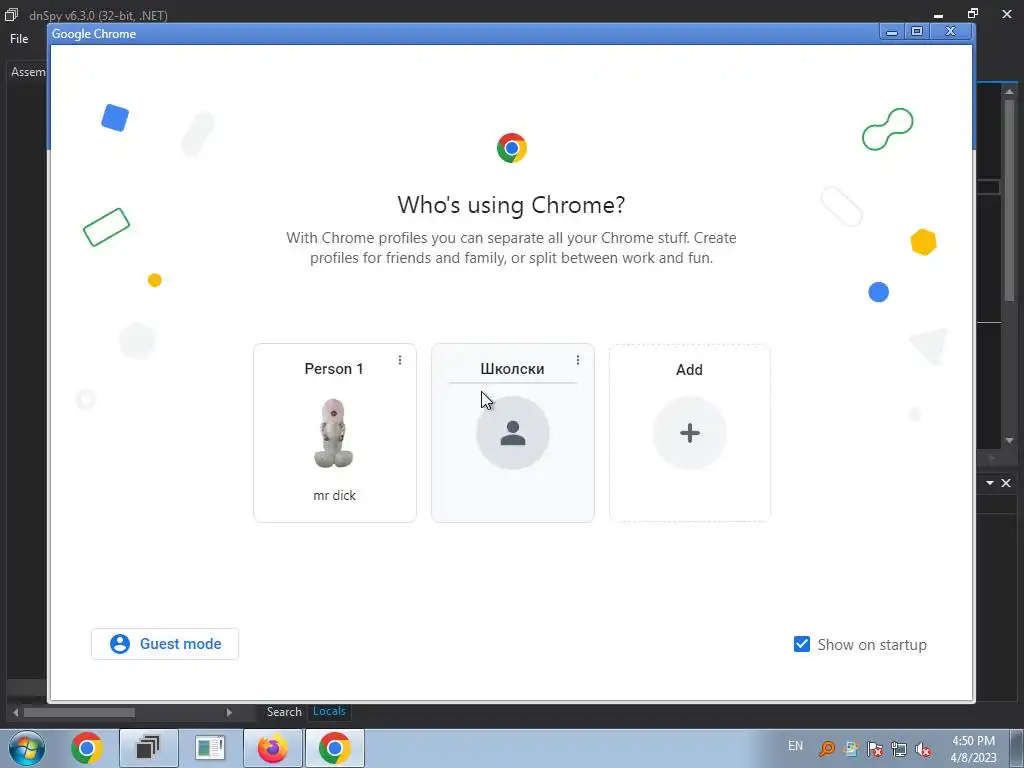Close the dnSpy bottom panel
Image resolution: width=1024 pixels, height=768 pixels.
coord(1006,483)
